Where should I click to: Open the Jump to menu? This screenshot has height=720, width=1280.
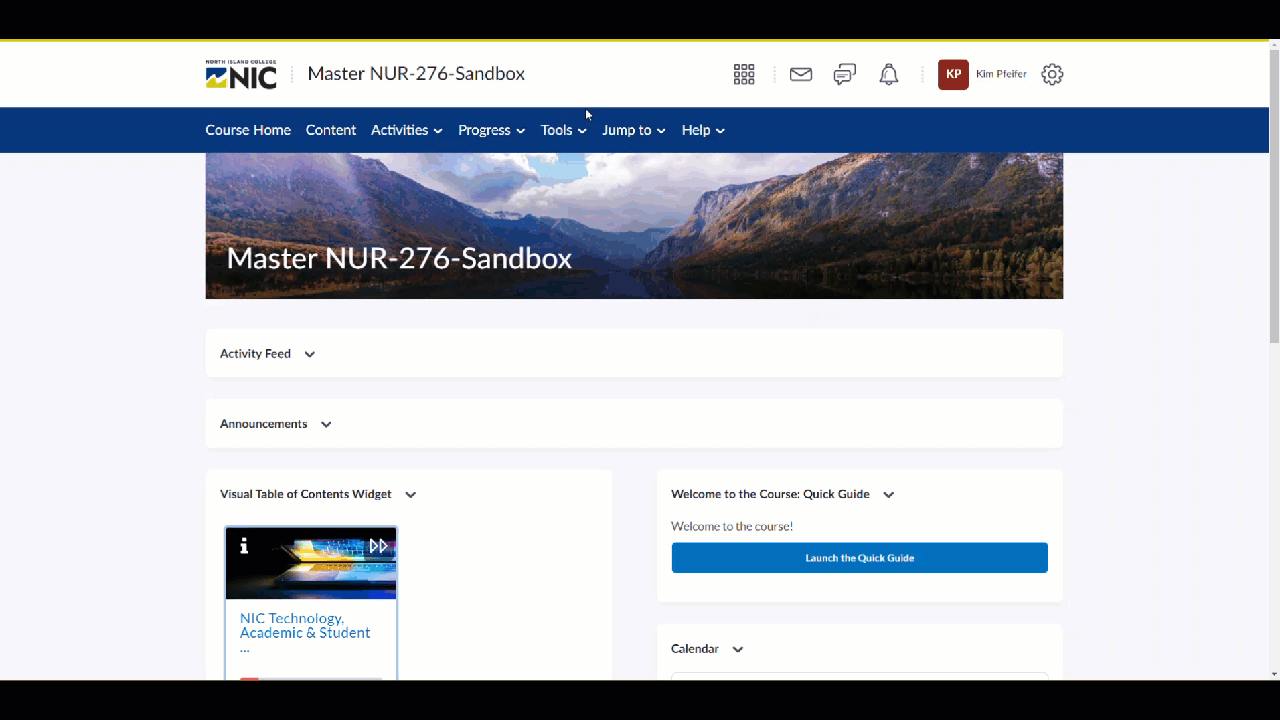coord(634,130)
